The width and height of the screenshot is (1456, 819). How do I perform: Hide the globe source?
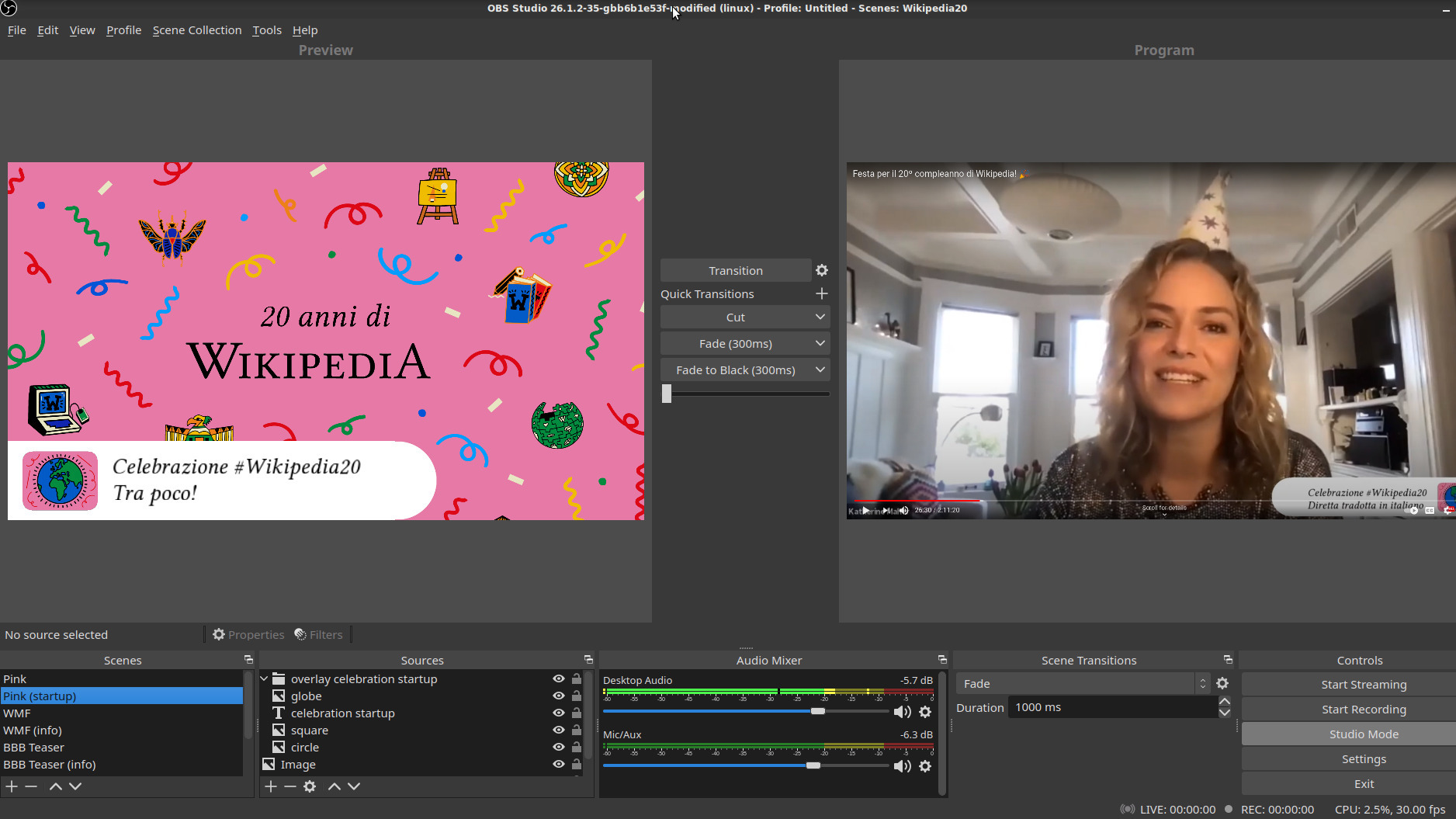tap(558, 696)
